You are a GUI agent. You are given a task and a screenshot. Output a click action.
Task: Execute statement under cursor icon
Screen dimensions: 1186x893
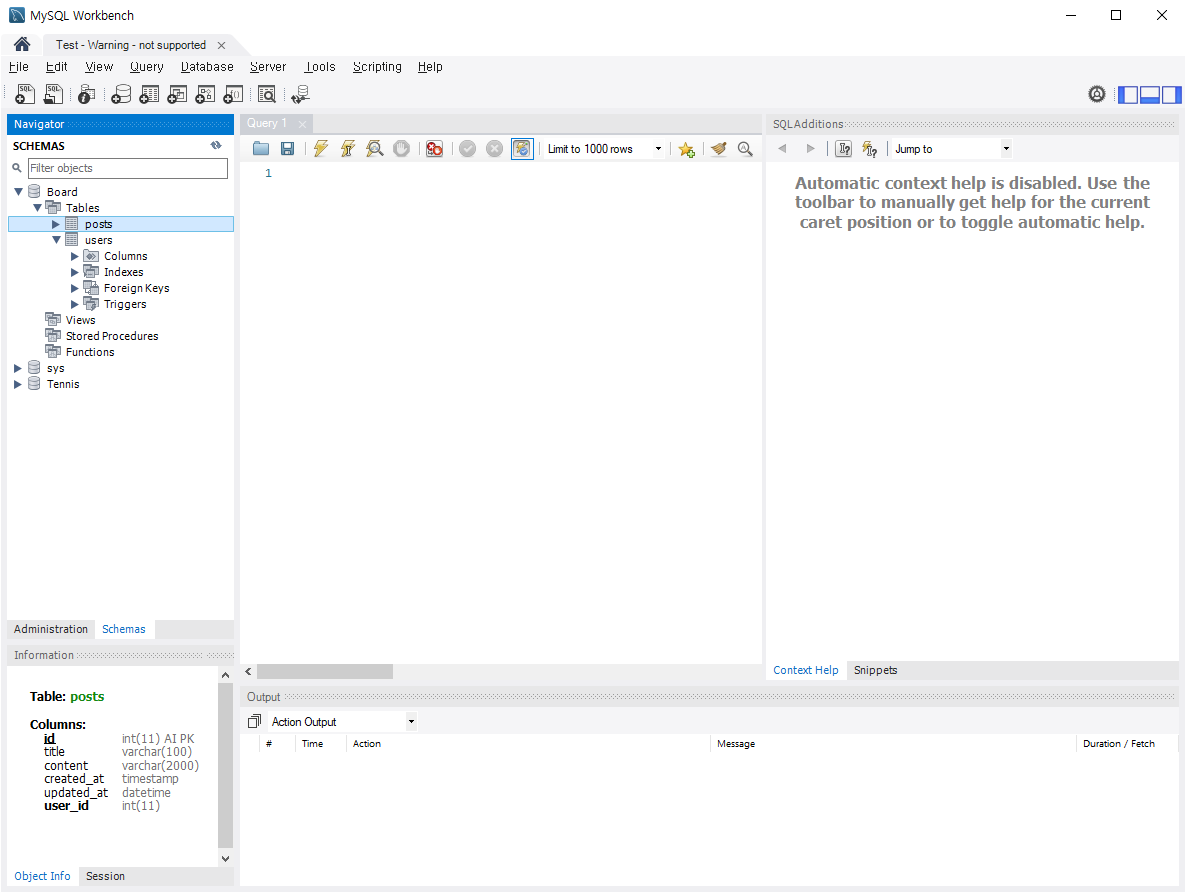[x=348, y=149]
